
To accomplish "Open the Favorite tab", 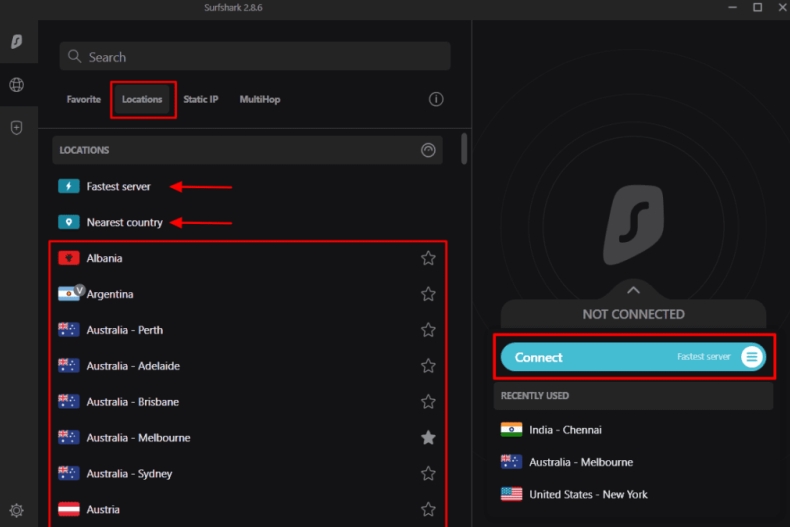I will click(83, 99).
